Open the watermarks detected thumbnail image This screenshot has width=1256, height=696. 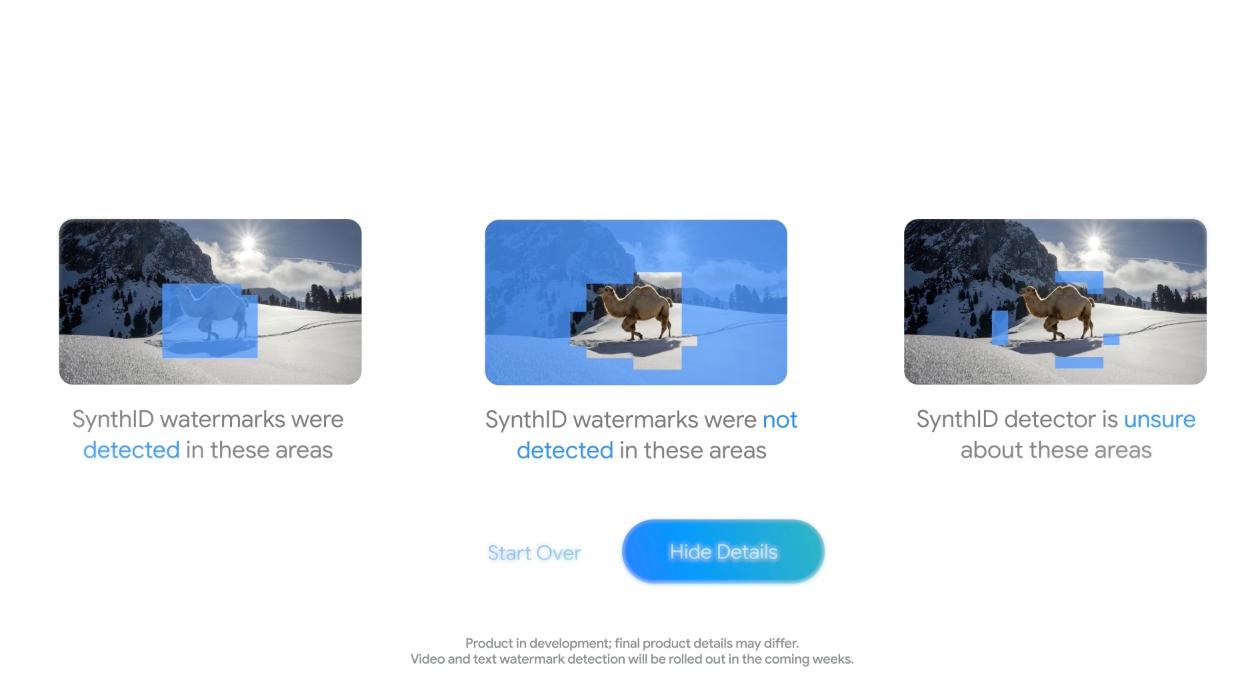pos(210,302)
